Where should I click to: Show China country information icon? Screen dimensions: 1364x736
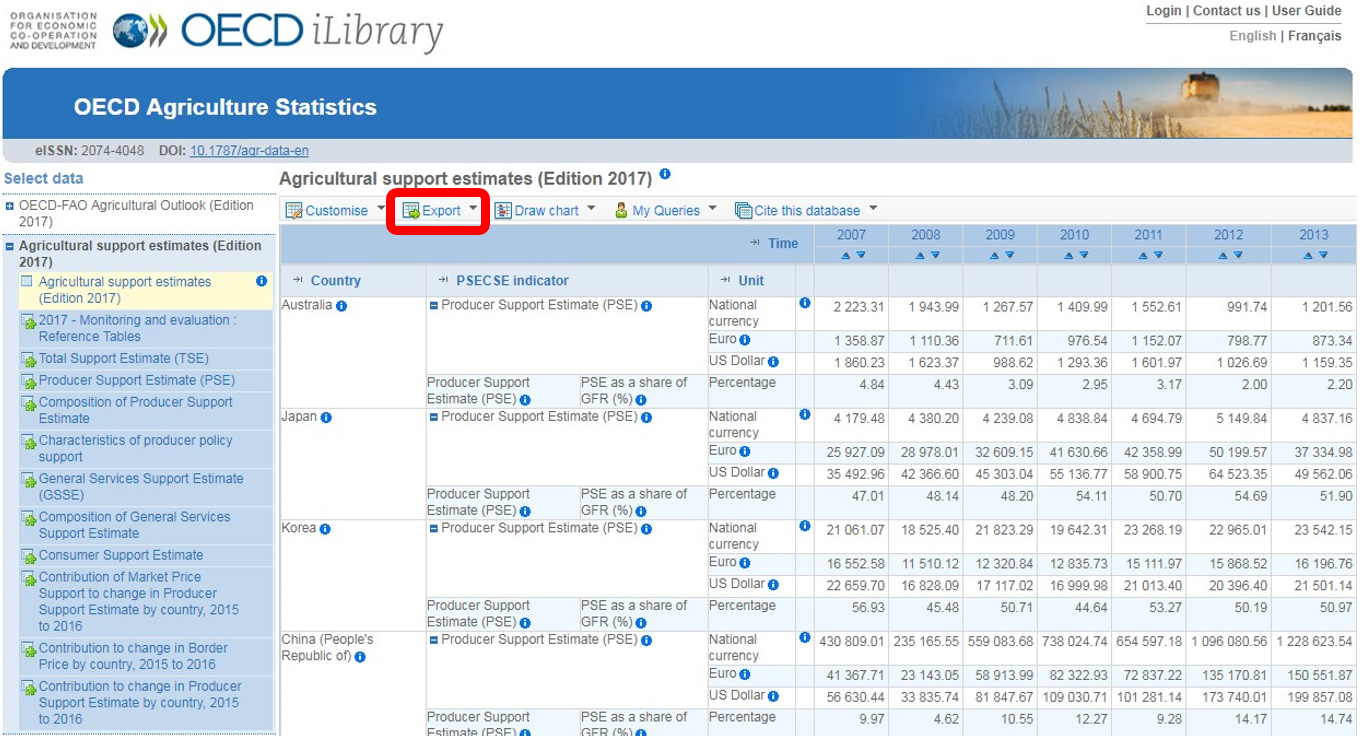pyautogui.click(x=360, y=657)
